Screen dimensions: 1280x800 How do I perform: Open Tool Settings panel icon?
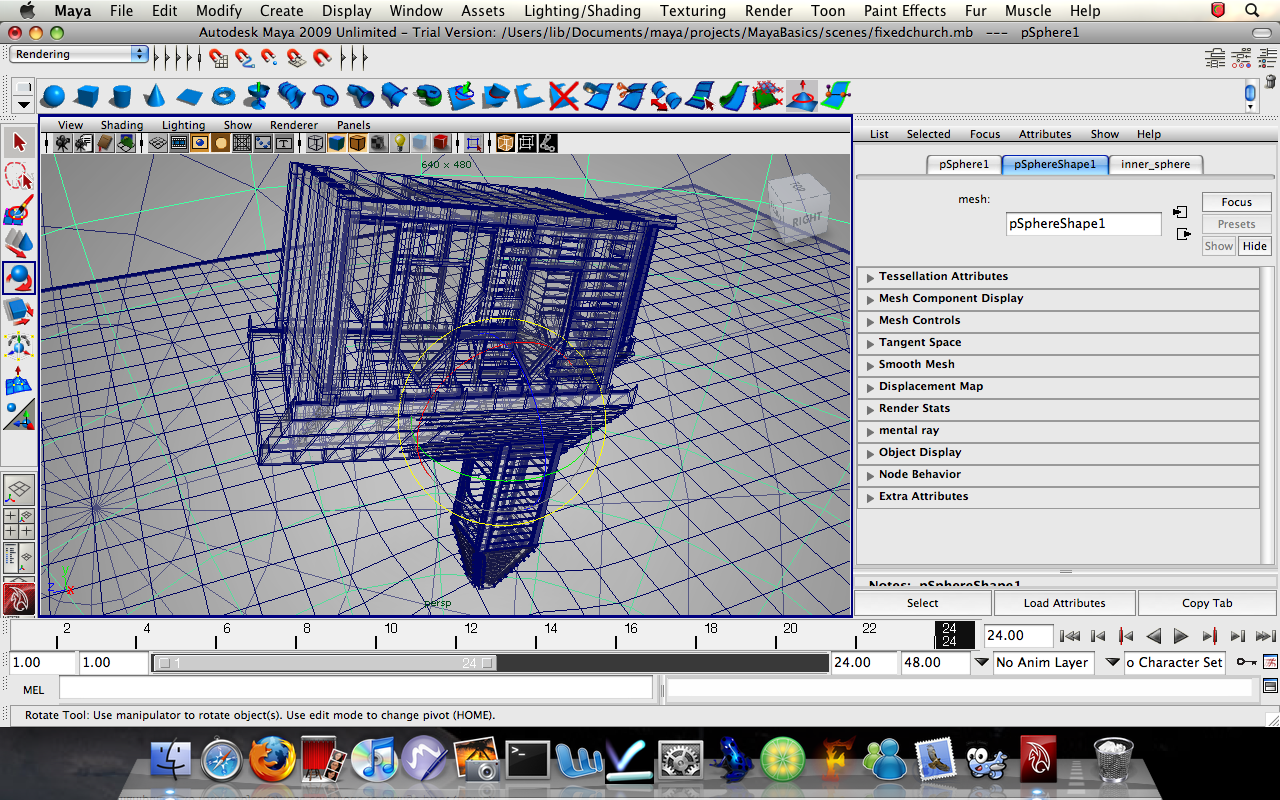coord(1242,58)
